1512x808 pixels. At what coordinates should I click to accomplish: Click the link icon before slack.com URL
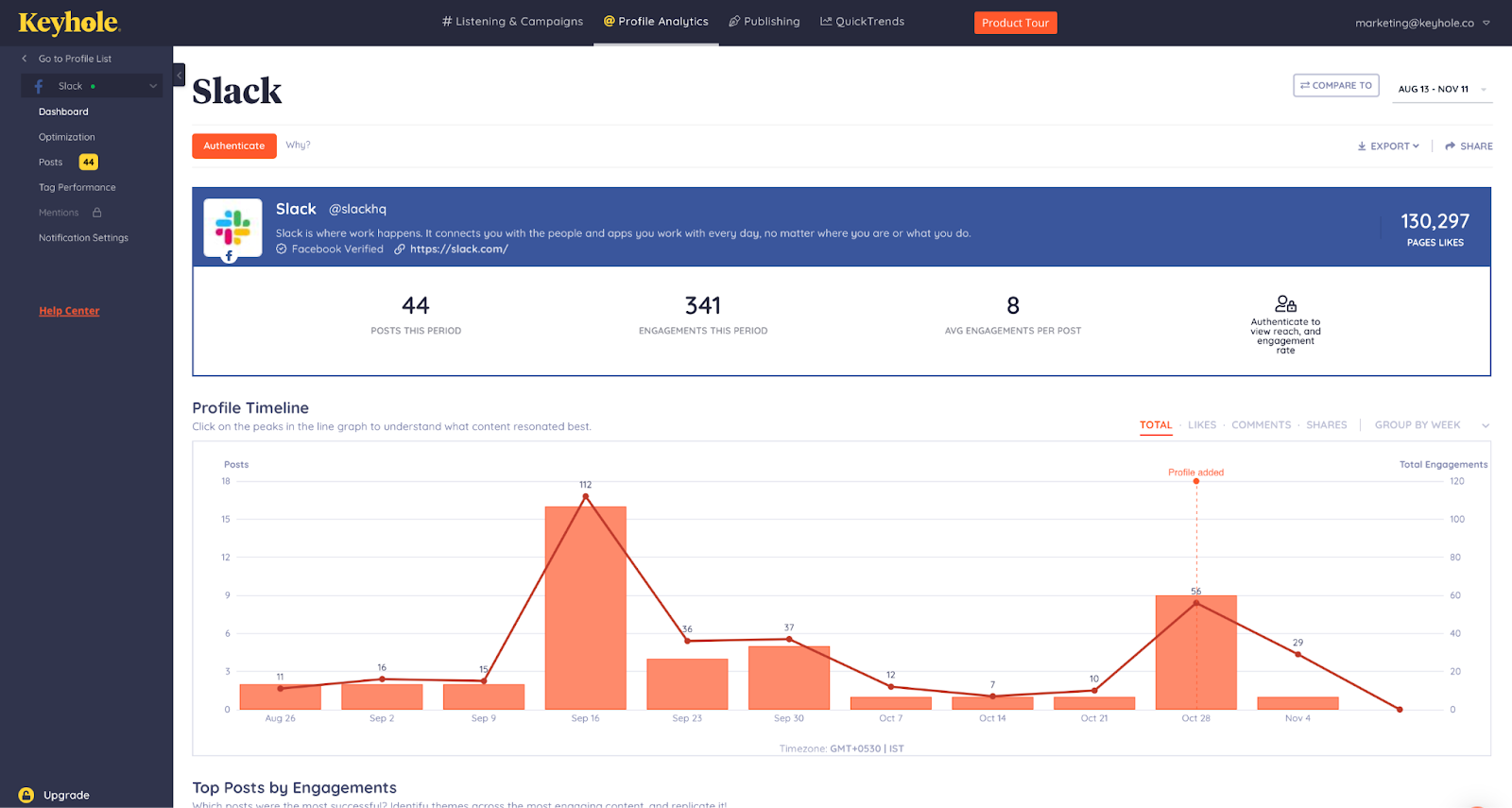tap(400, 249)
